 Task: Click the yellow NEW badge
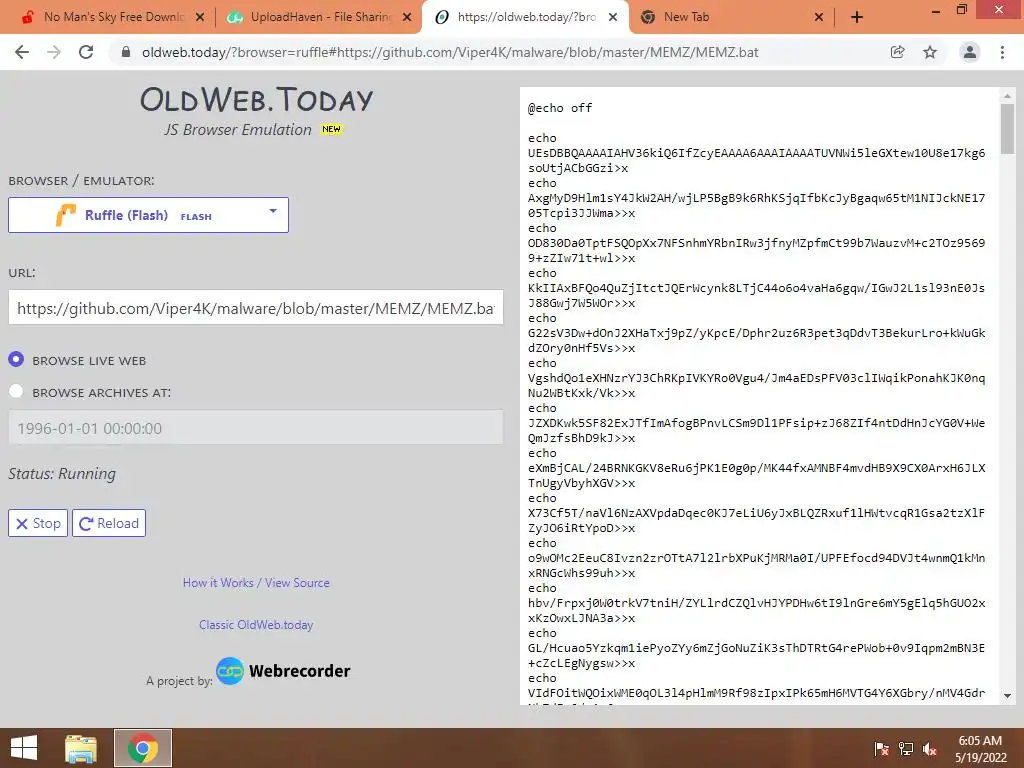pos(331,129)
